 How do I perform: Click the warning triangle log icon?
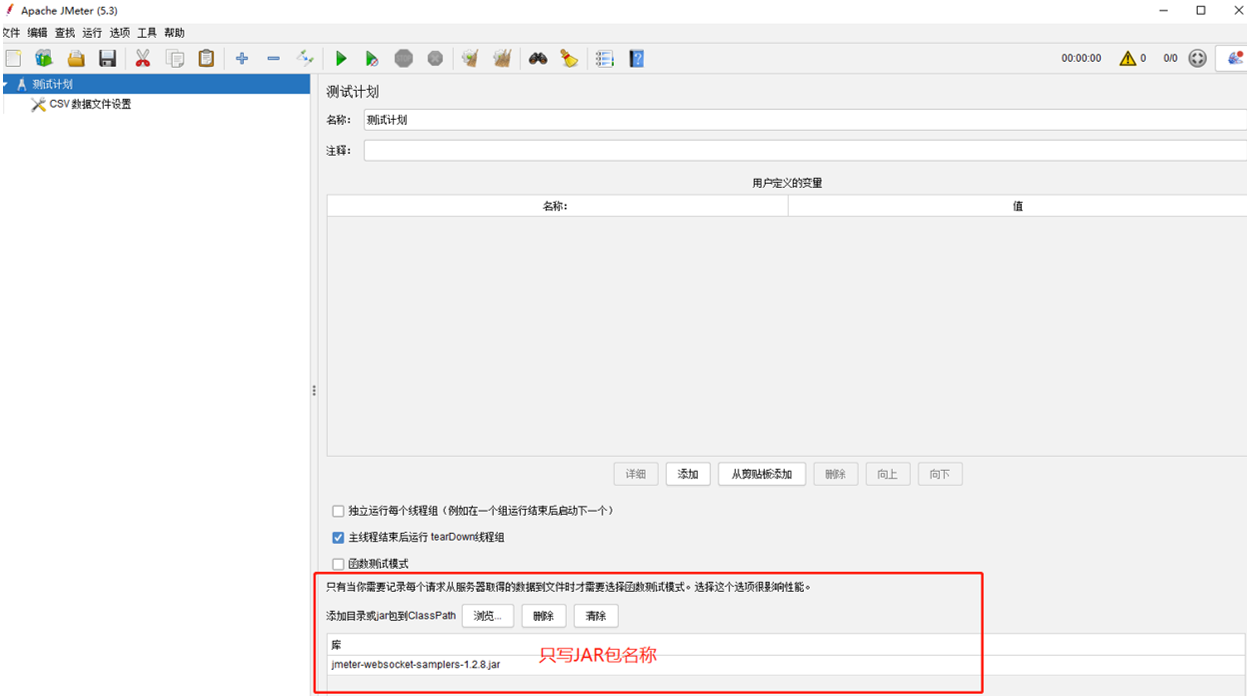click(x=1128, y=59)
